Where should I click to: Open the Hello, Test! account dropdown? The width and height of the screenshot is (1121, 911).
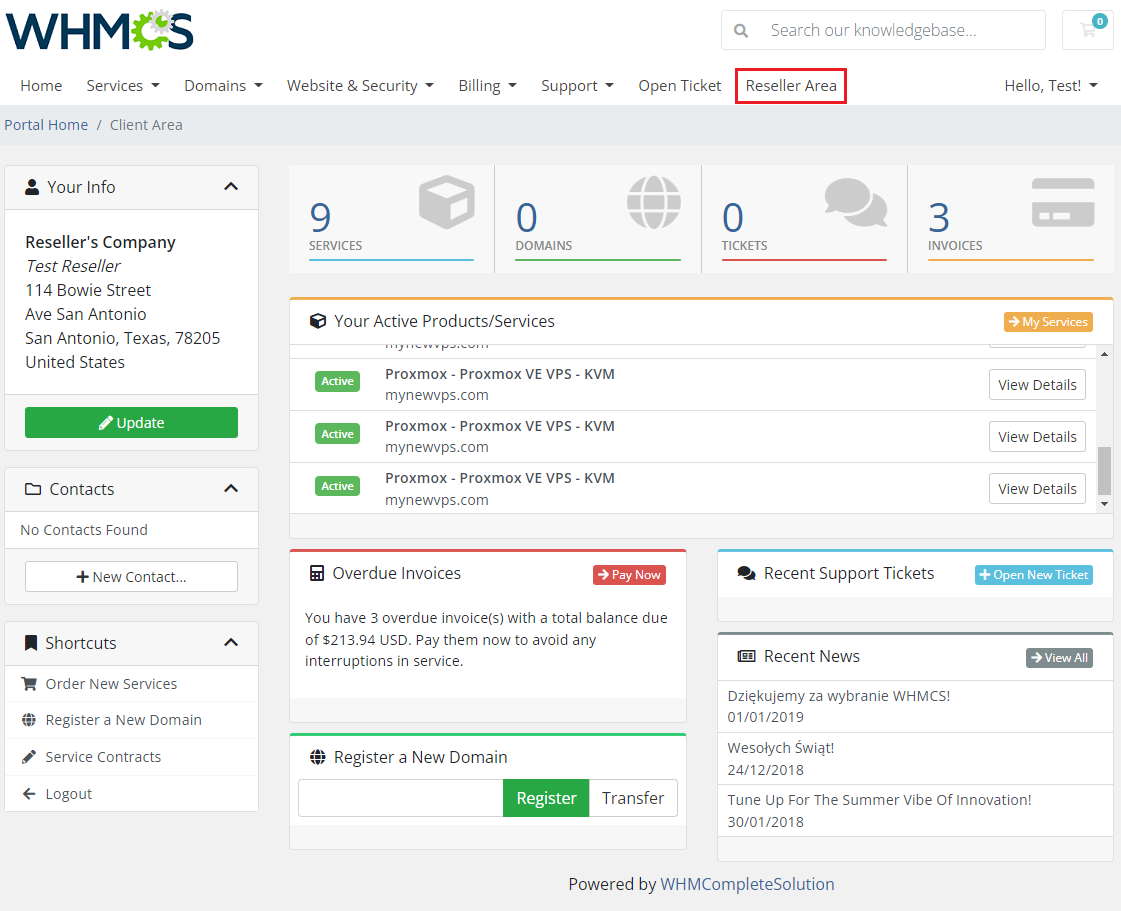(1051, 86)
